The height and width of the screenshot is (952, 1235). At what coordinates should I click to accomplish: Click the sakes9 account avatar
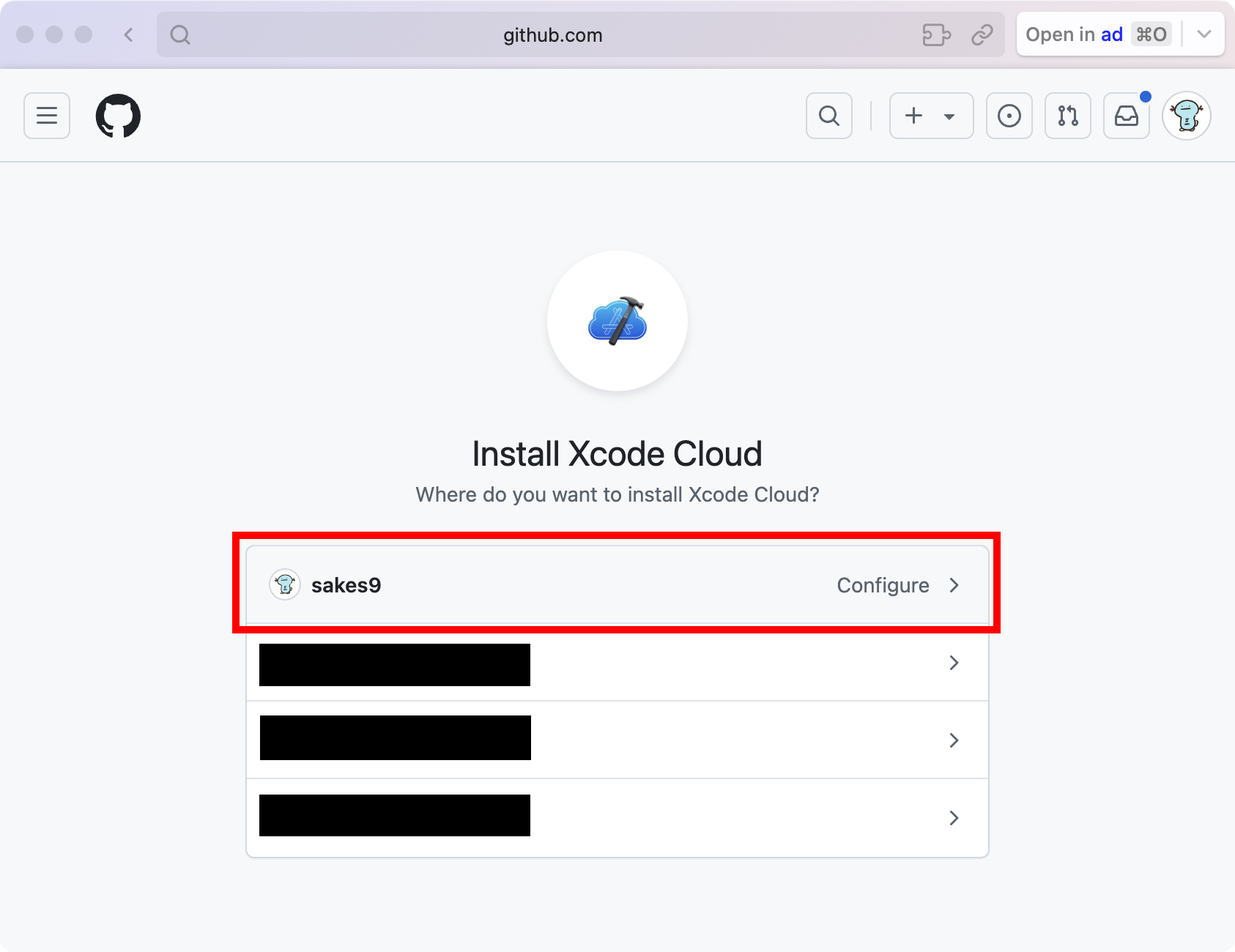(285, 584)
